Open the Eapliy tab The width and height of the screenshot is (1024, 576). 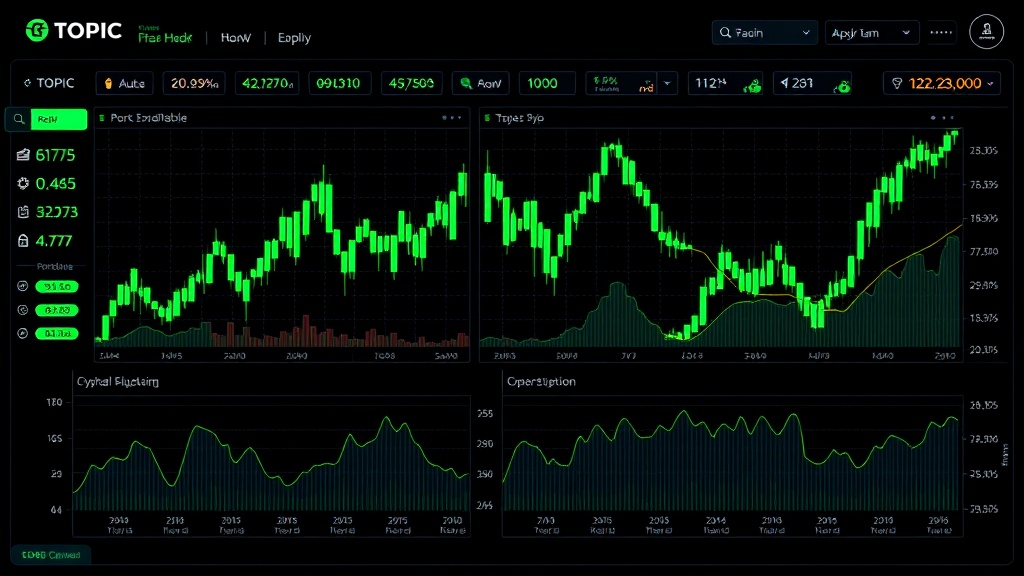[x=294, y=38]
